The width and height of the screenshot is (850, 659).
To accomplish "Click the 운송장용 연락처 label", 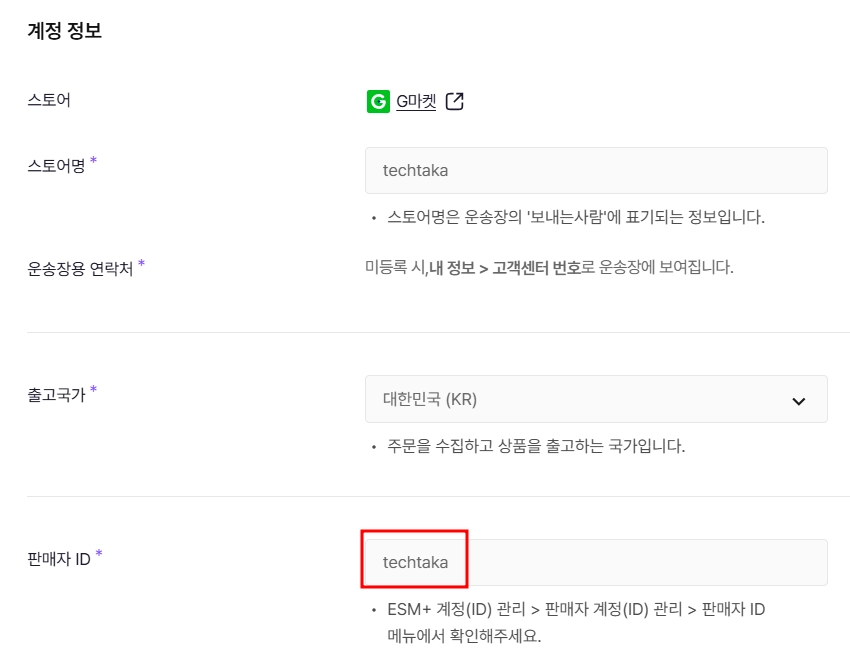I will click(x=80, y=268).
